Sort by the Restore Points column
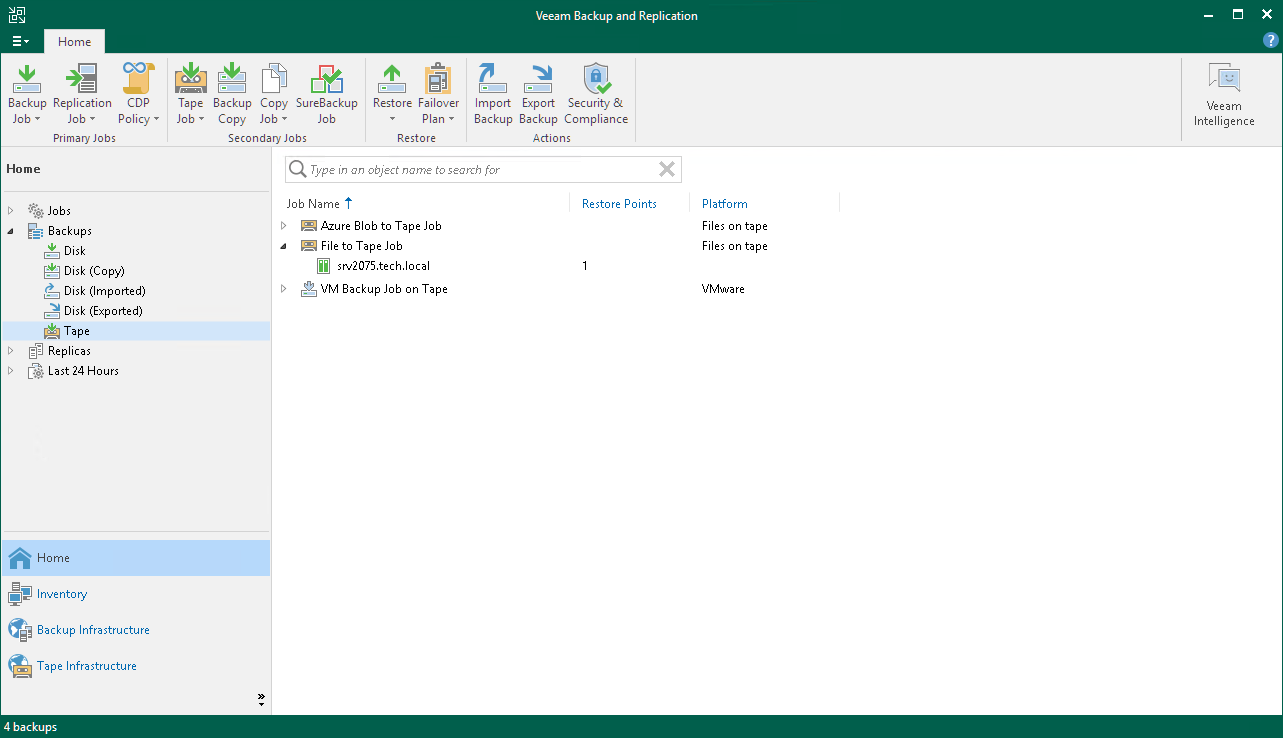 pyautogui.click(x=619, y=204)
